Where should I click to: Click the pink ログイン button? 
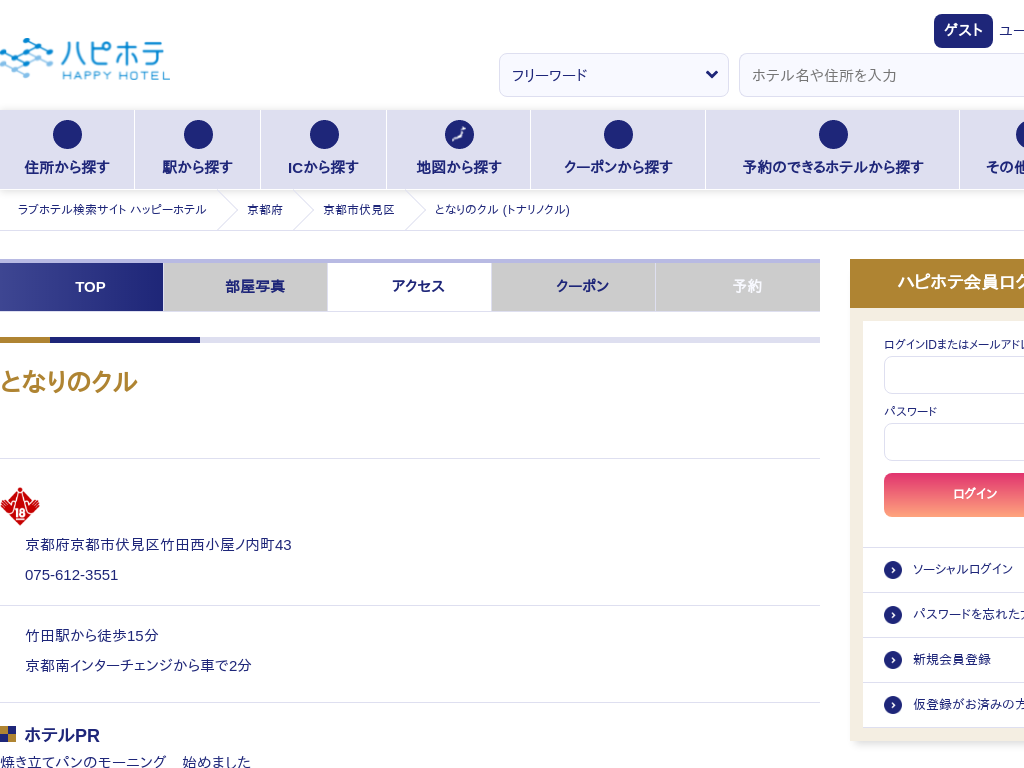coord(954,494)
